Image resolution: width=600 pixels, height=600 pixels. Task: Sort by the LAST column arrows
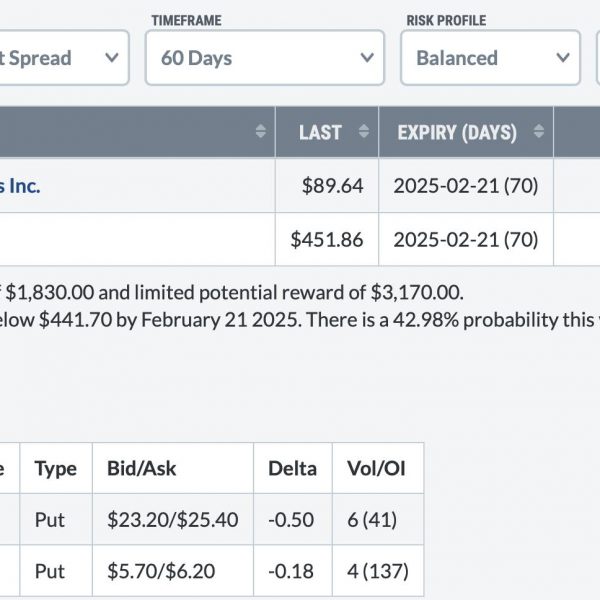[364, 132]
